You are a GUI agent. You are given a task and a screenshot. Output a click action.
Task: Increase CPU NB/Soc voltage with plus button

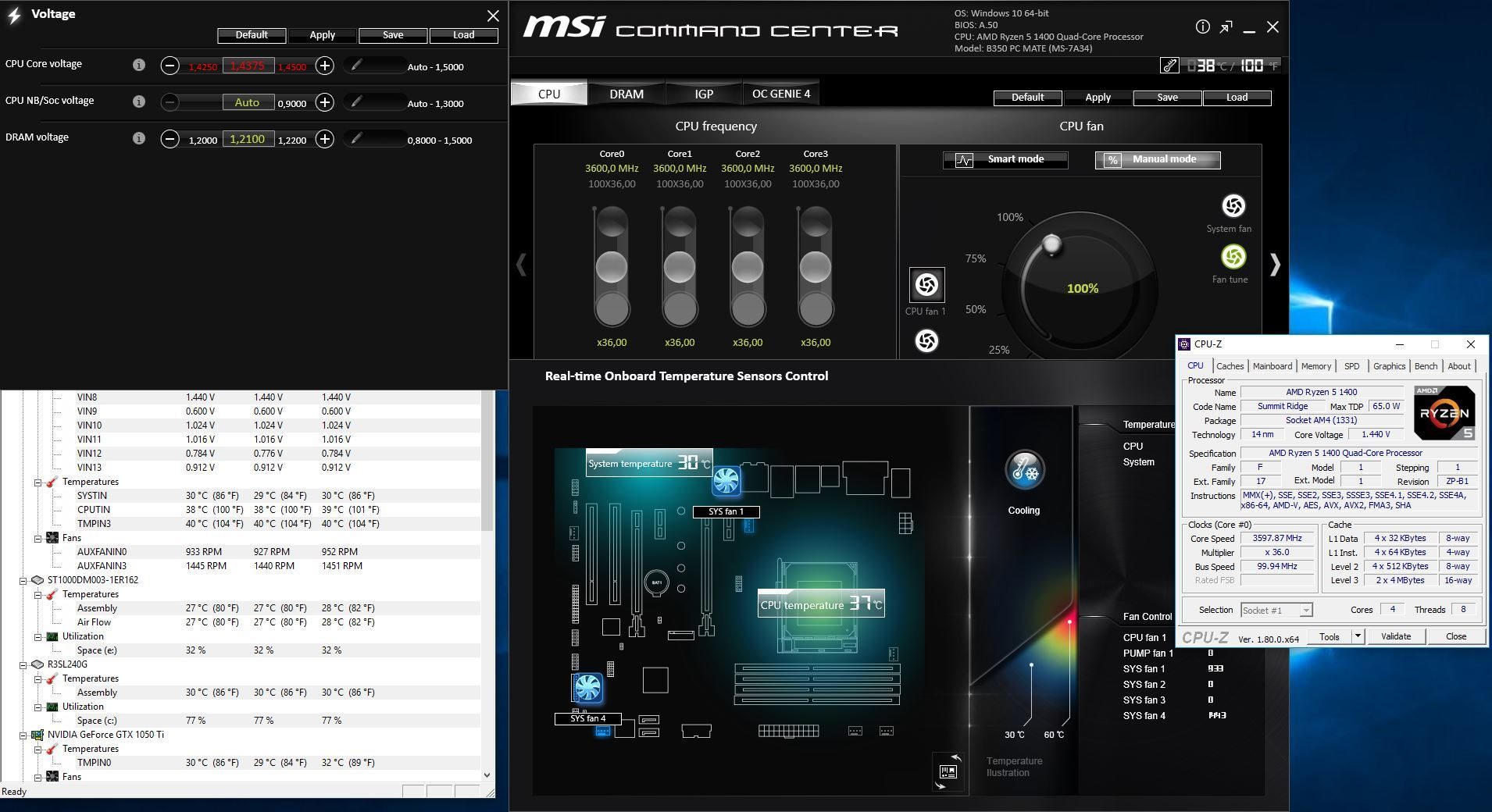(x=325, y=102)
